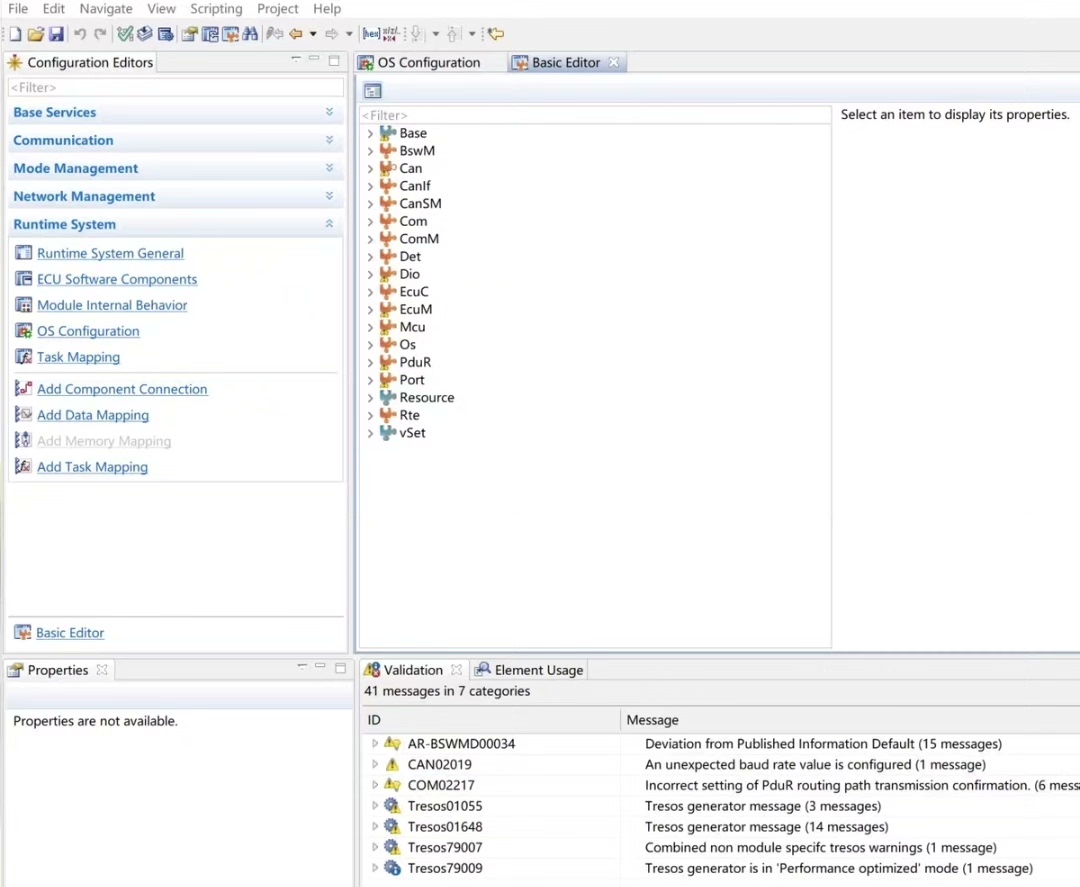Open Runtime System General link

pyautogui.click(x=110, y=253)
